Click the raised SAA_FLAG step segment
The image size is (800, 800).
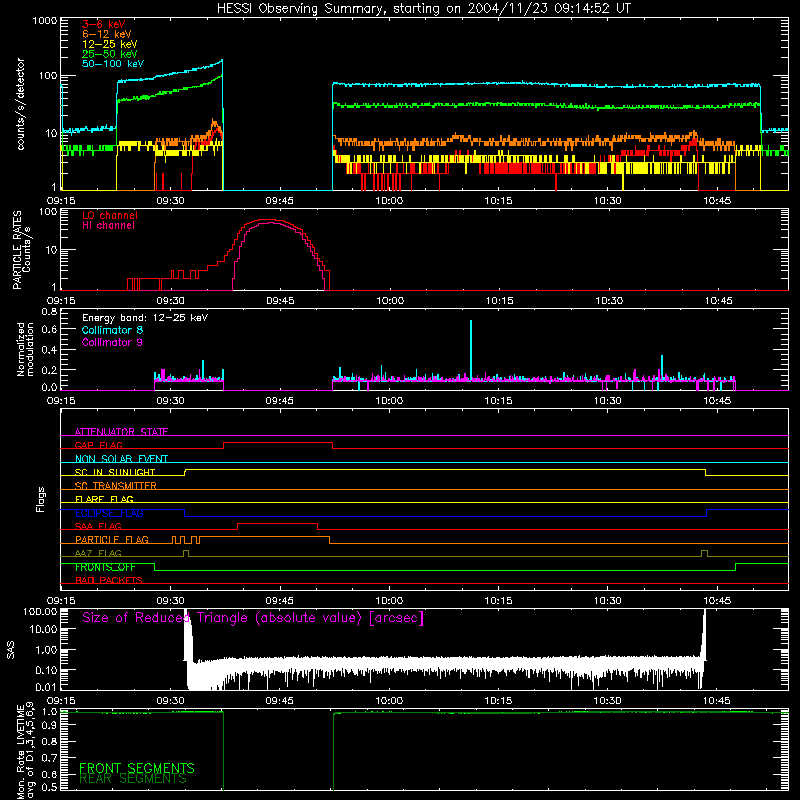point(278,523)
